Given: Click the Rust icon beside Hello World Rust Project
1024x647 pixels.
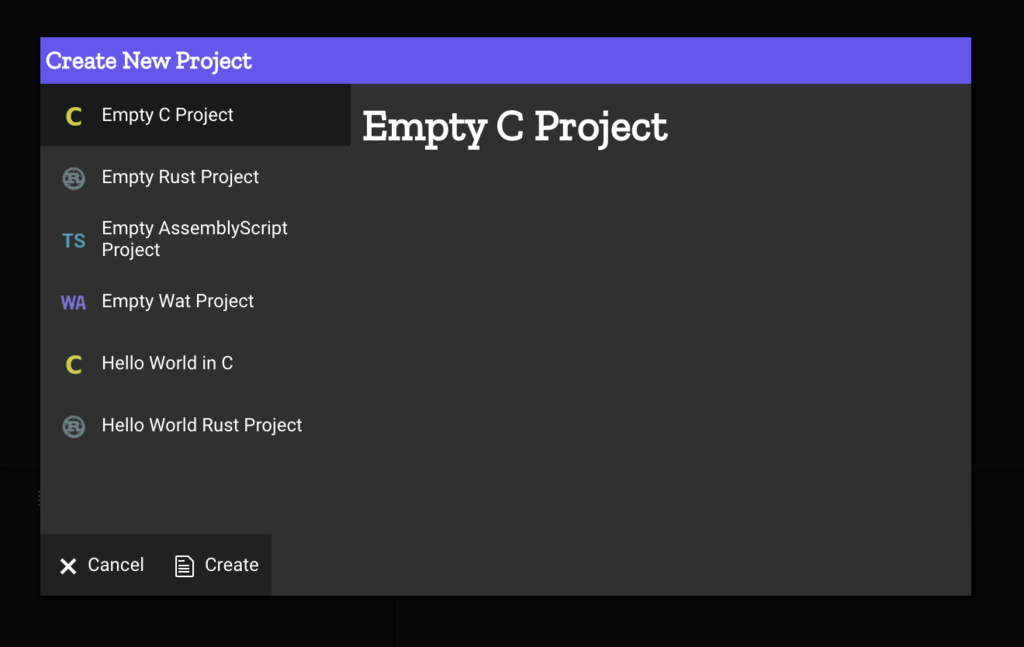Looking at the screenshot, I should 74,426.
